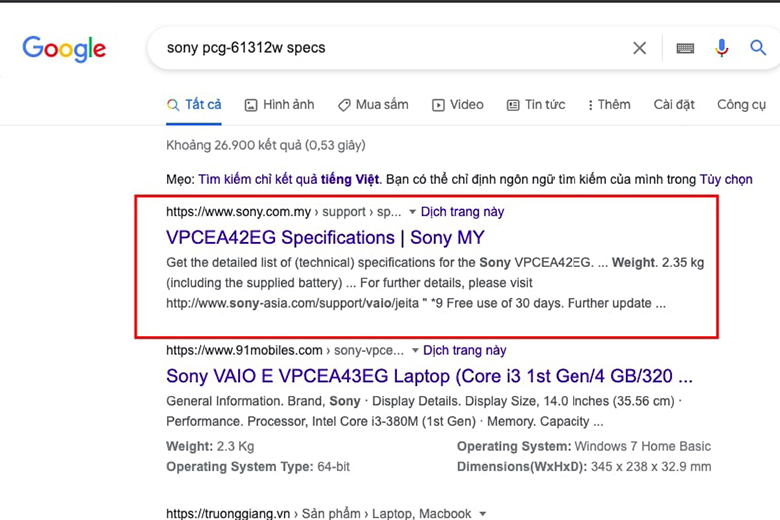The width and height of the screenshot is (780, 520).
Task: Go to Video tab
Action: pyautogui.click(x=458, y=104)
